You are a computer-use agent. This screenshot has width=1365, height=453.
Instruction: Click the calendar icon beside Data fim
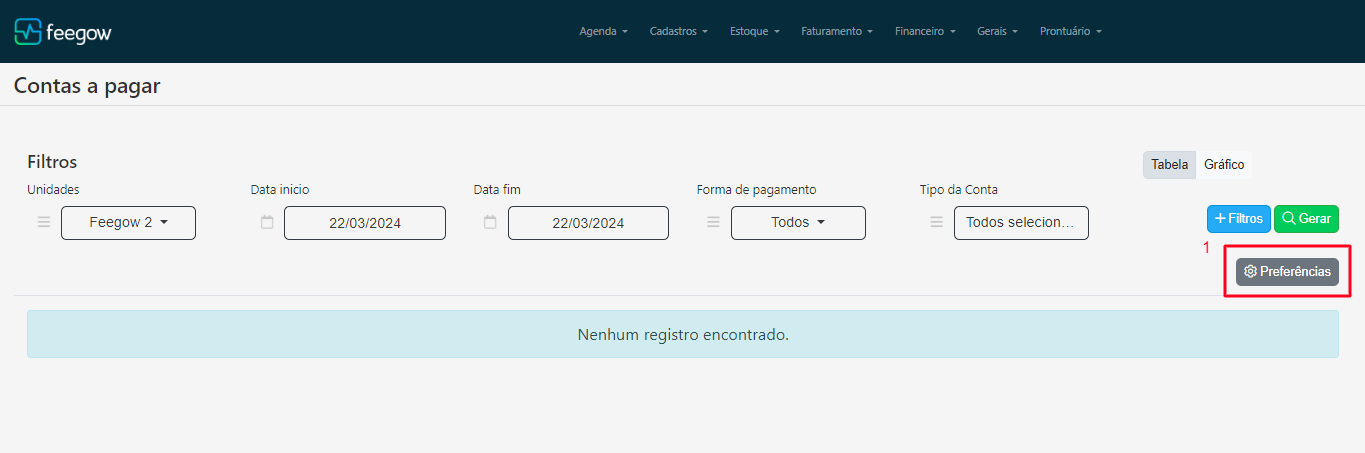pyautogui.click(x=490, y=222)
